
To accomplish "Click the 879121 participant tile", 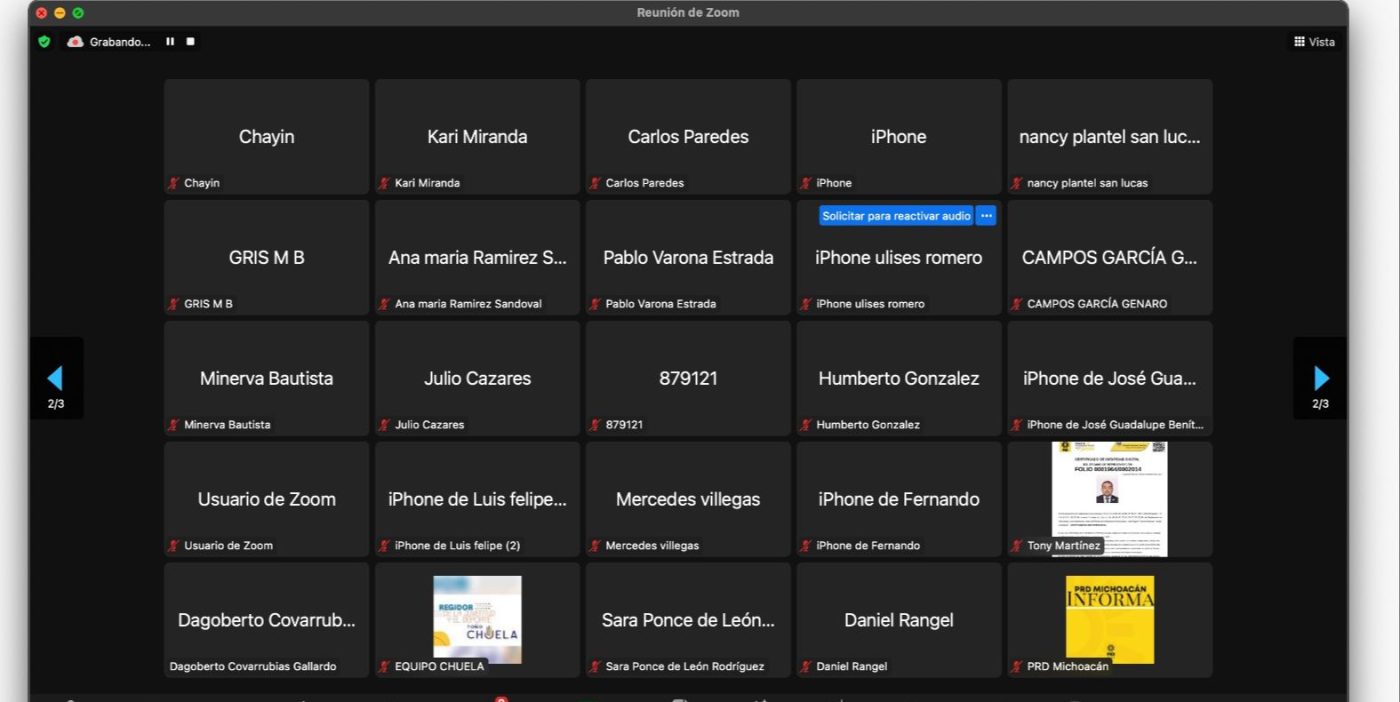I will (x=688, y=378).
